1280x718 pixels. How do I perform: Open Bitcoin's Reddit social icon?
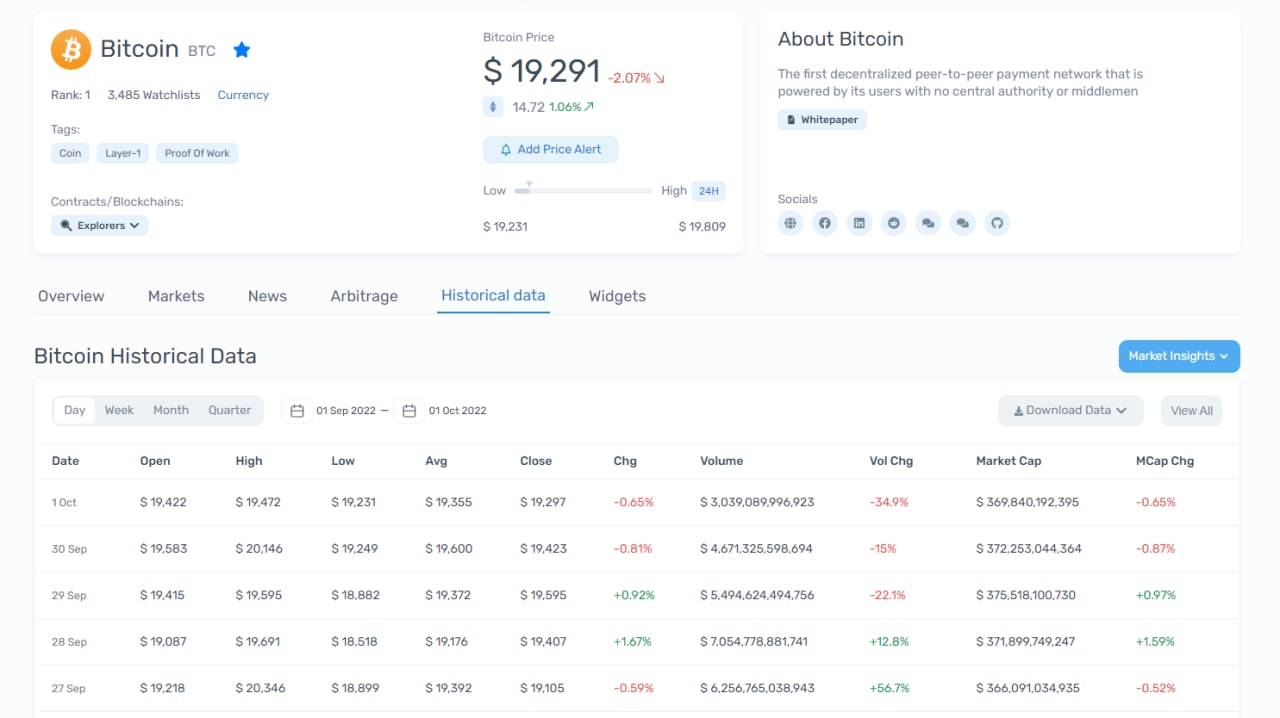pos(893,223)
